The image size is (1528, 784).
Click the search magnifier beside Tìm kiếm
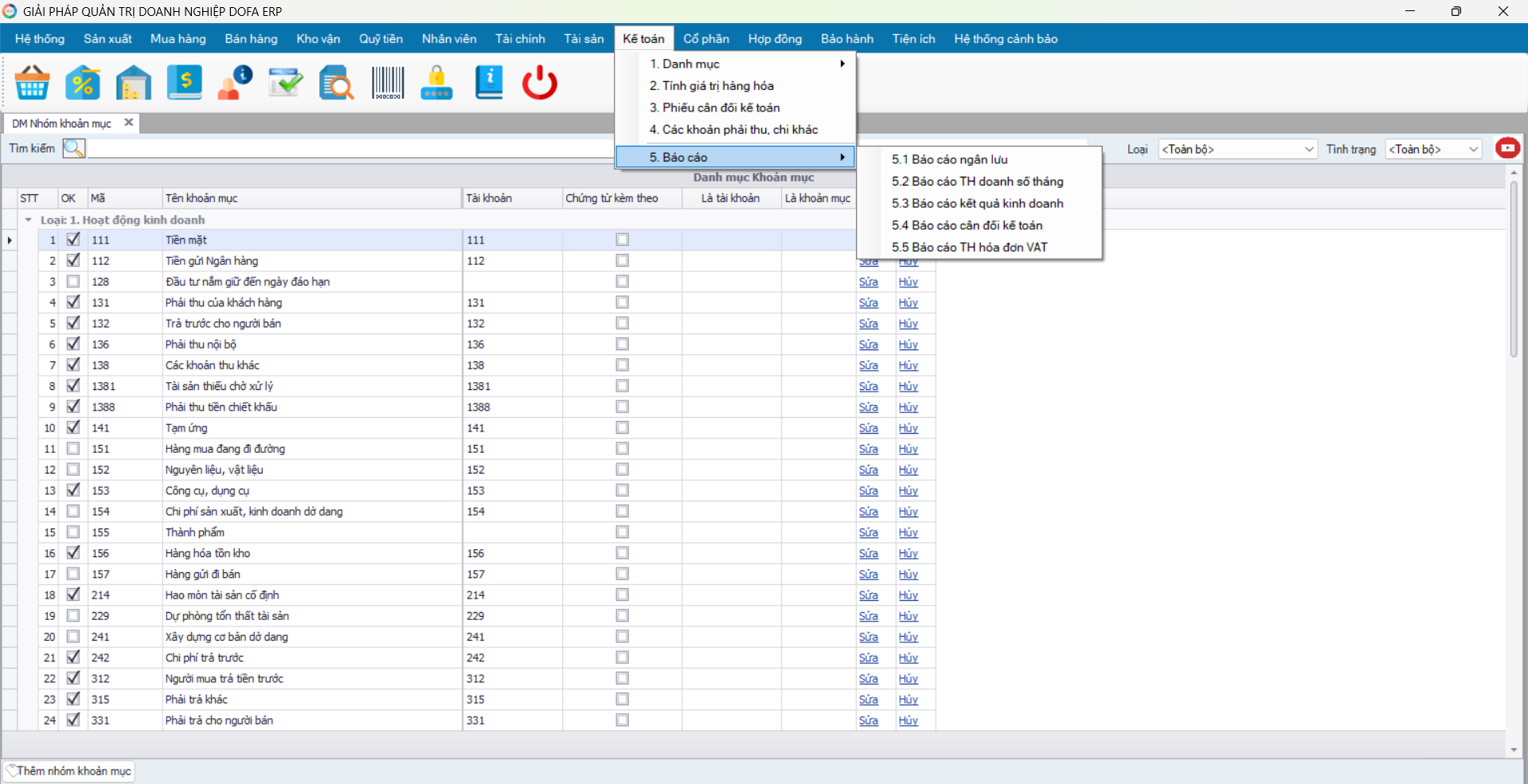(73, 148)
